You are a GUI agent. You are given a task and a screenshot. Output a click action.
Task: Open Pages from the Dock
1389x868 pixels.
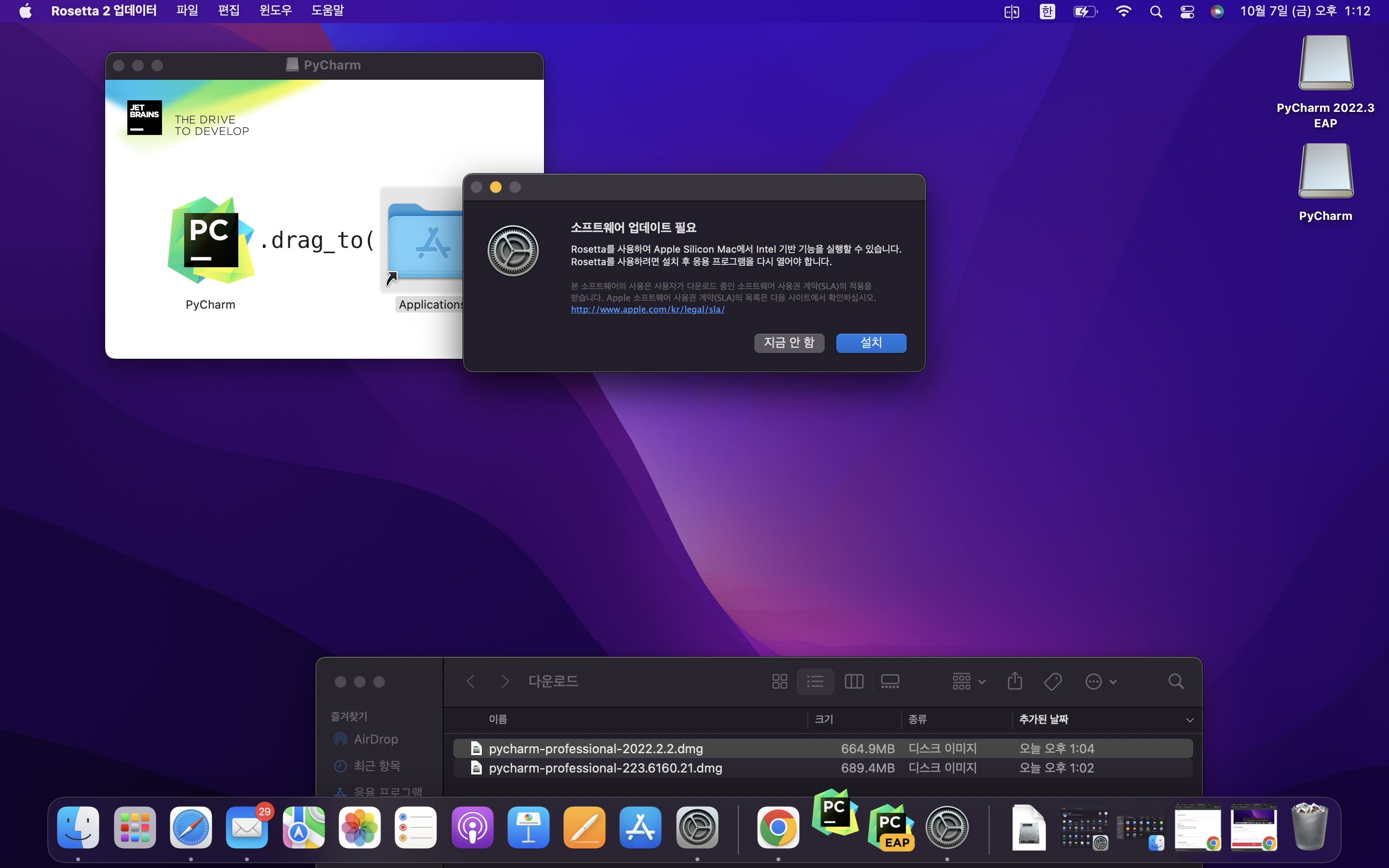(x=585, y=828)
